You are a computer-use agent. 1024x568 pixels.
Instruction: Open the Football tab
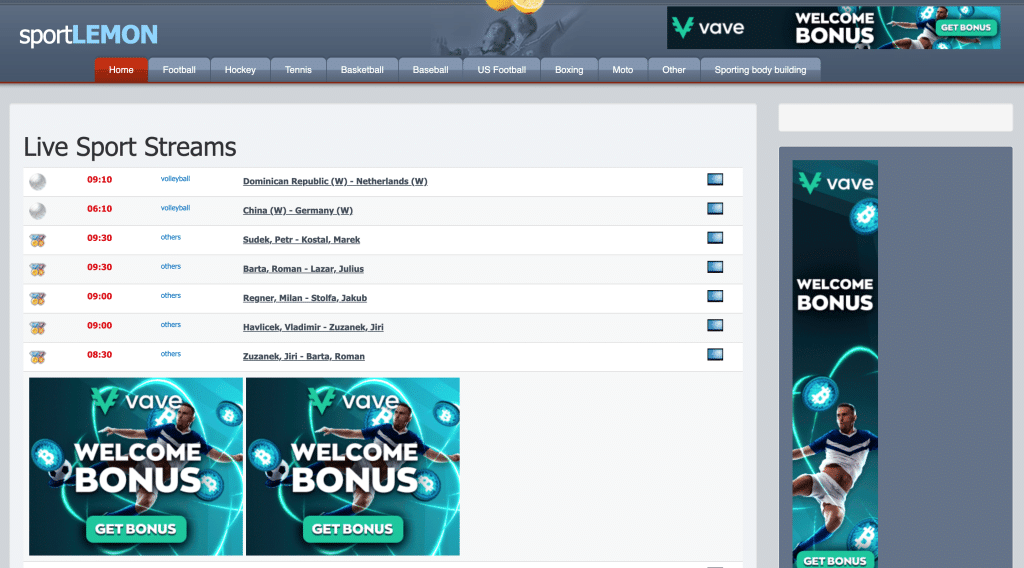[179, 70]
